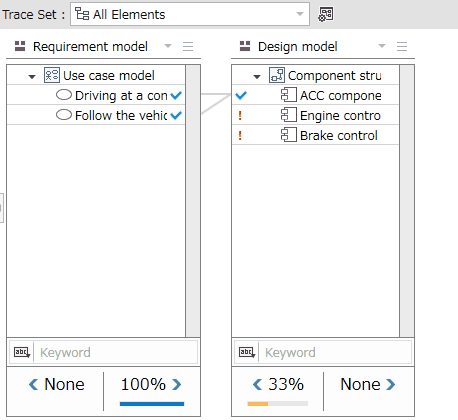
Task: Click the Design model panel layout icon
Action: 245,46
